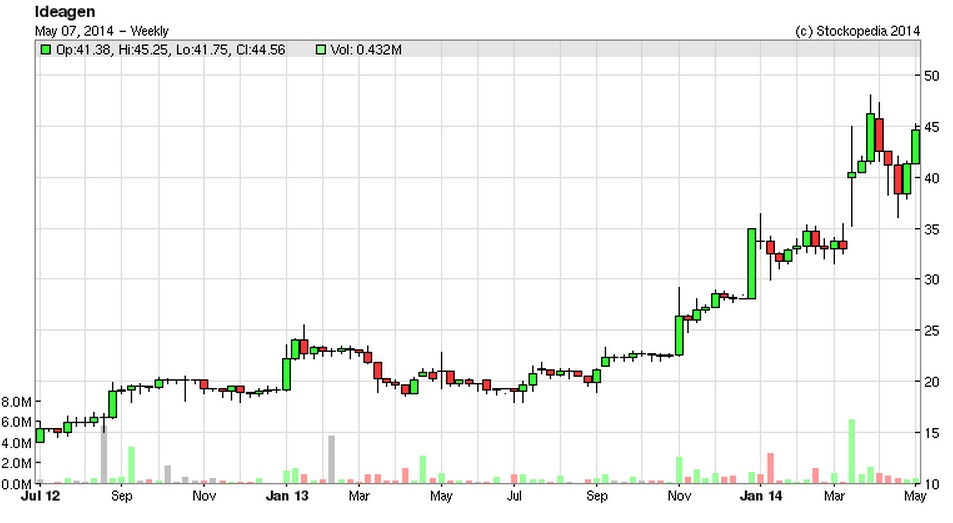Screen dimensions: 953x523
Task: Click the grey volume bar after Jan 13
Action: (x=331, y=459)
